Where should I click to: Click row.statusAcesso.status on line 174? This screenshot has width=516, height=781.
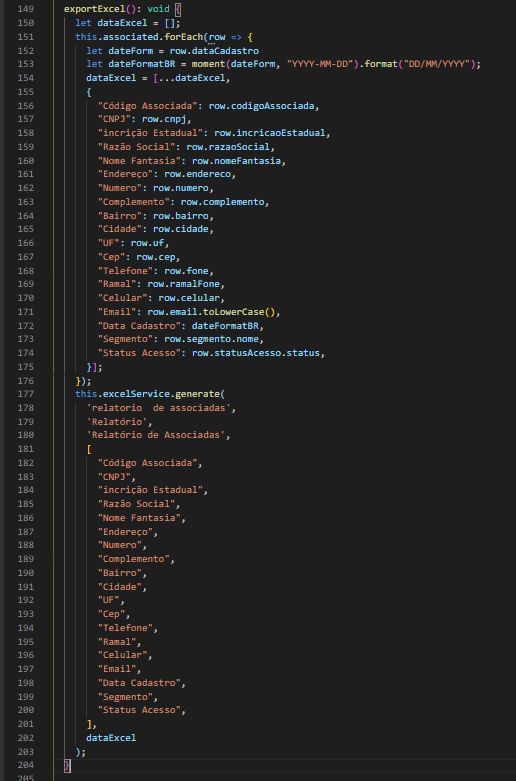[256, 353]
